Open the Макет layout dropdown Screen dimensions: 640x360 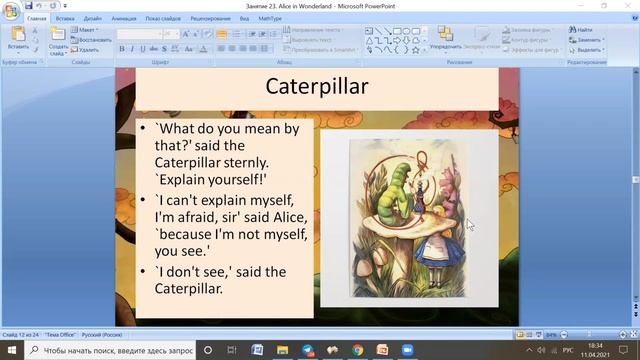click(x=85, y=30)
